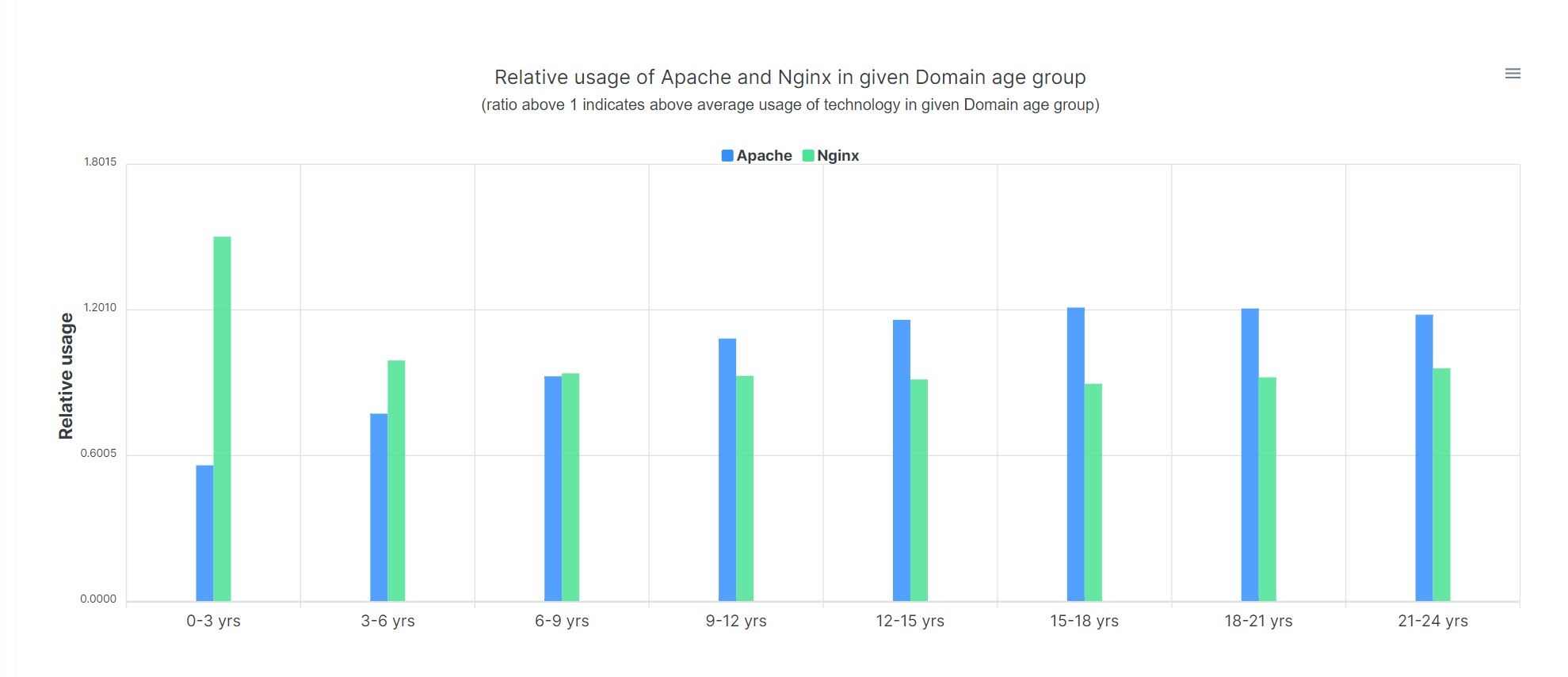Click the "12-15 yrs" axis label

910,622
